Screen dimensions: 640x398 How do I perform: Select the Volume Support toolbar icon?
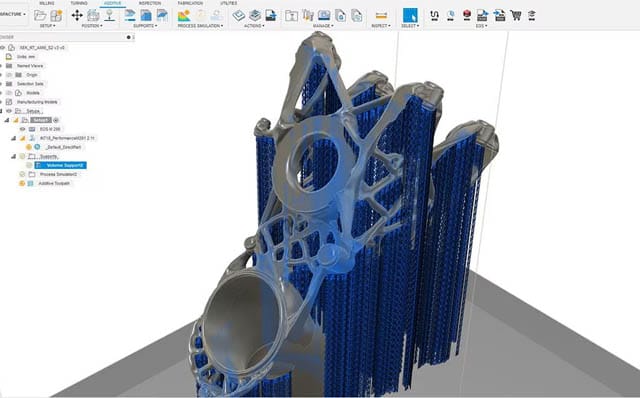[146, 16]
